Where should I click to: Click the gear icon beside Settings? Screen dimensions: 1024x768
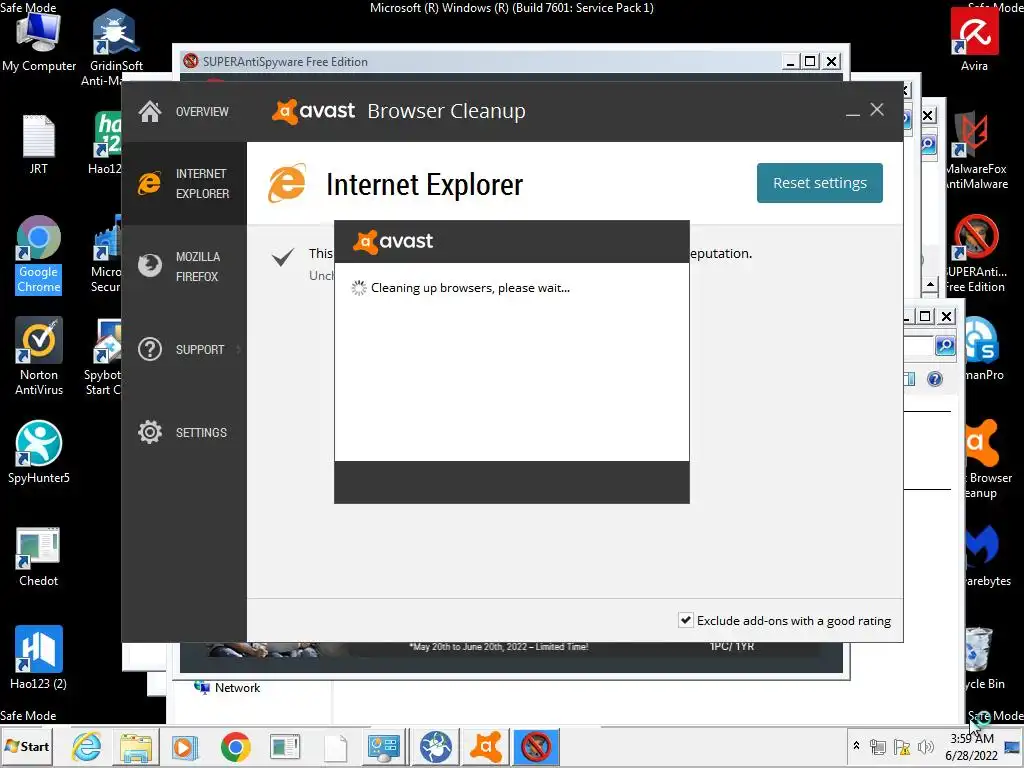pyautogui.click(x=150, y=432)
